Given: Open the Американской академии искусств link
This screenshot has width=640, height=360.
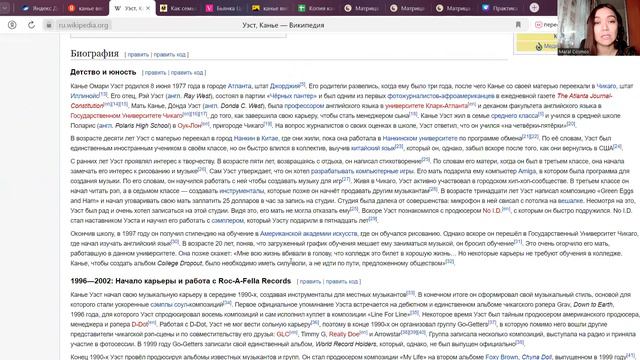Looking at the screenshot, I should click(308, 233).
